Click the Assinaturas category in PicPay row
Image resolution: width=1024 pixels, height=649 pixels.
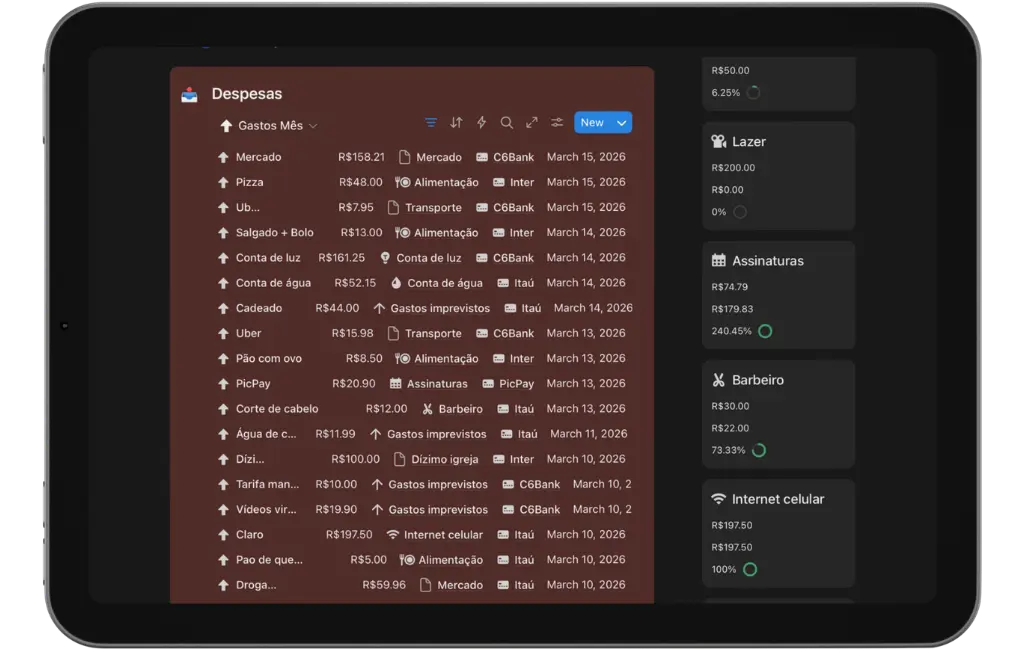pos(429,384)
